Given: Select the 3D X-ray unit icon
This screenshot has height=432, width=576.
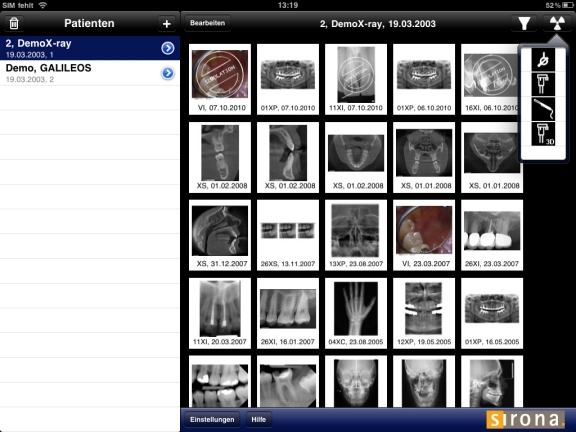Looking at the screenshot, I should coord(543,134).
